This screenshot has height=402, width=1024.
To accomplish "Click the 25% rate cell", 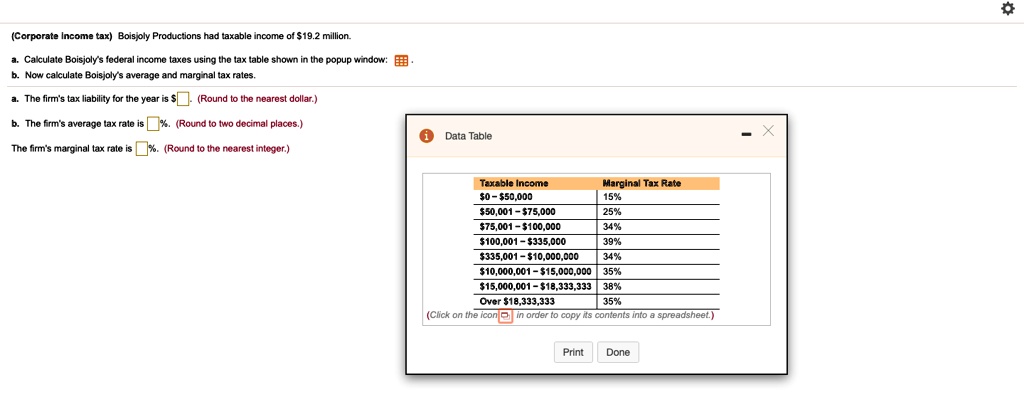I will 658,212.
